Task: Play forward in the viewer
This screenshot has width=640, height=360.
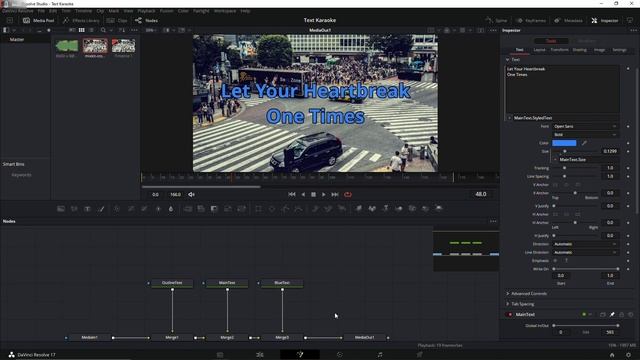Action: click(x=324, y=195)
